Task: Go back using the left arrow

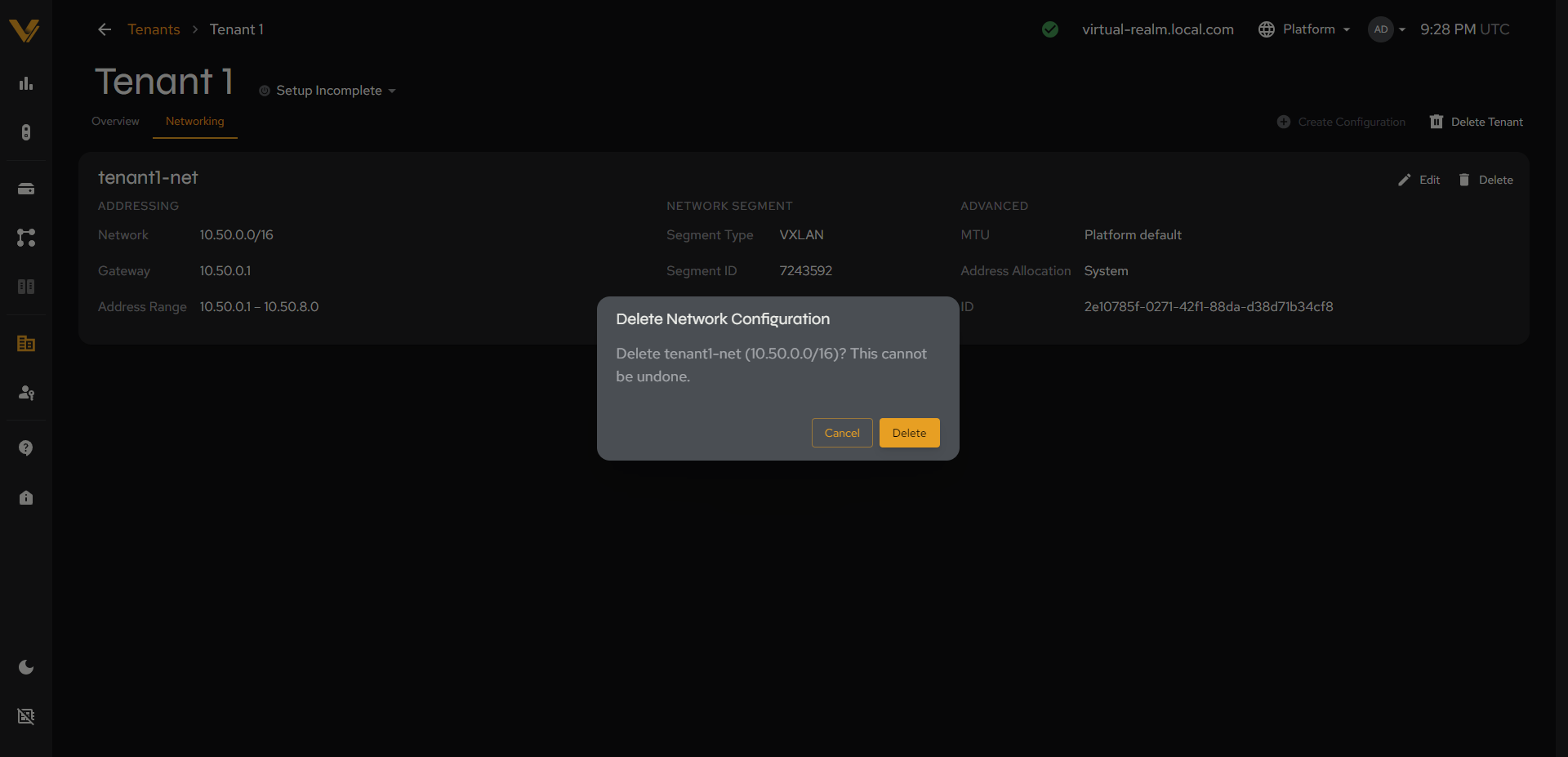Action: (x=105, y=29)
